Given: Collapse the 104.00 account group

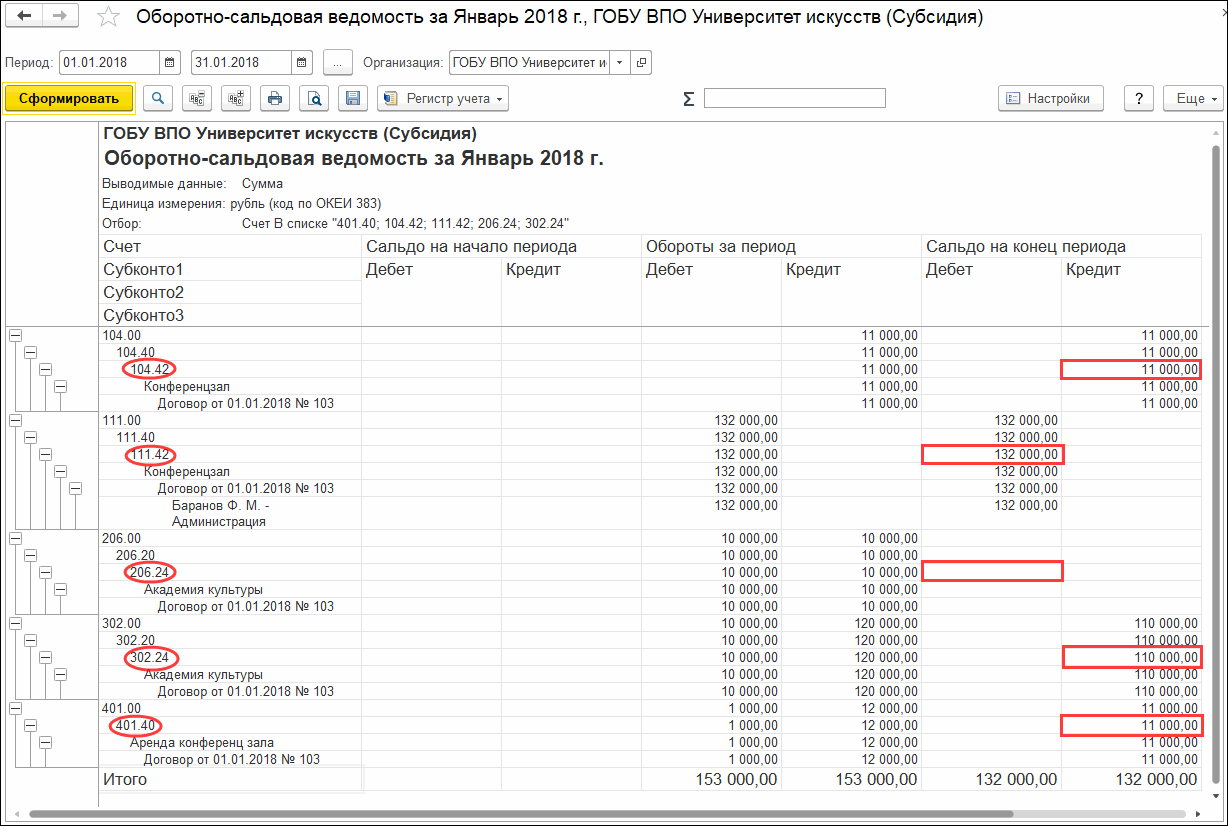Looking at the screenshot, I should 15,336.
